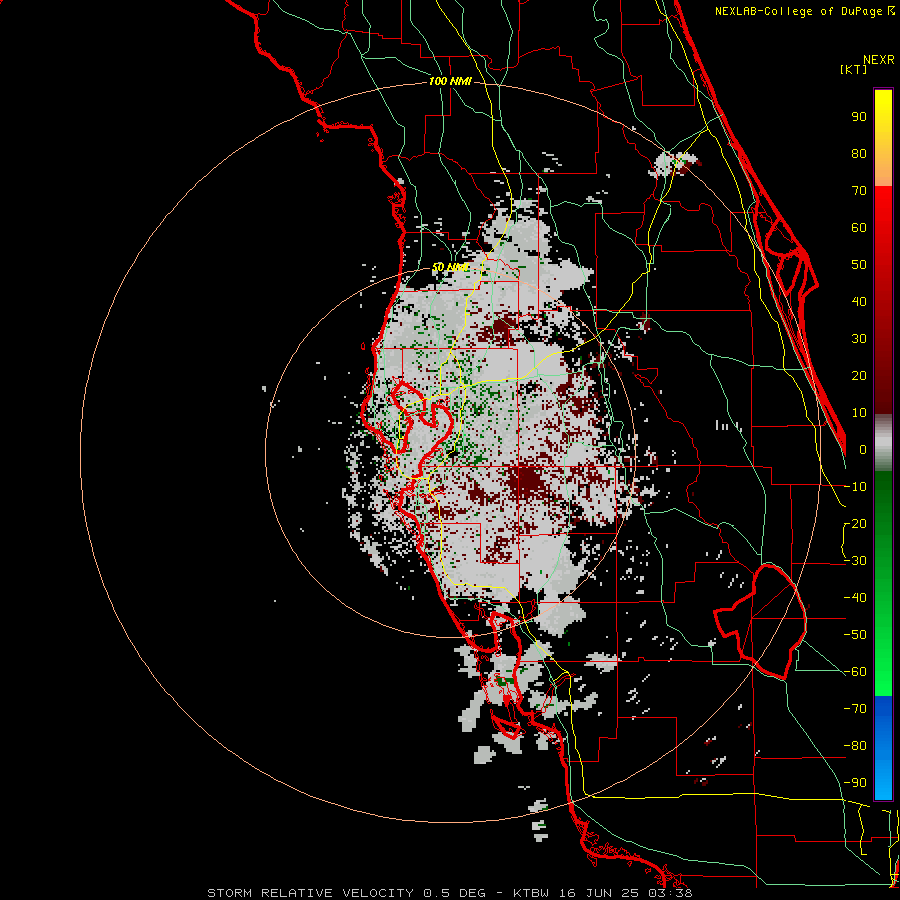Click the -80 value on velocity scale
The width and height of the screenshot is (900, 900).
[855, 746]
